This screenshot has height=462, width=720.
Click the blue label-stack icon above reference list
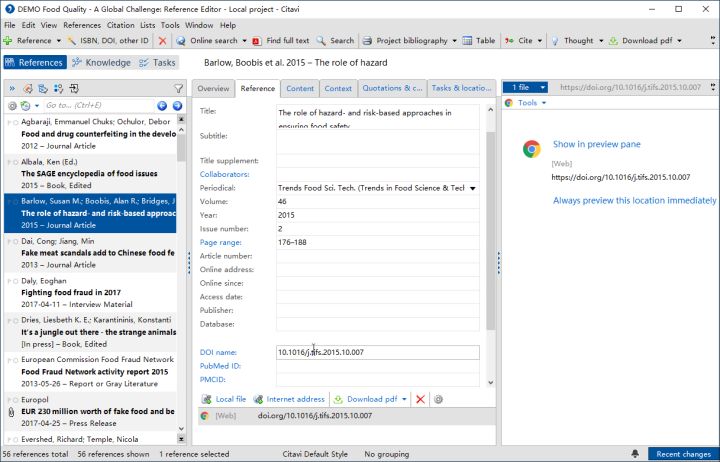tap(43, 88)
